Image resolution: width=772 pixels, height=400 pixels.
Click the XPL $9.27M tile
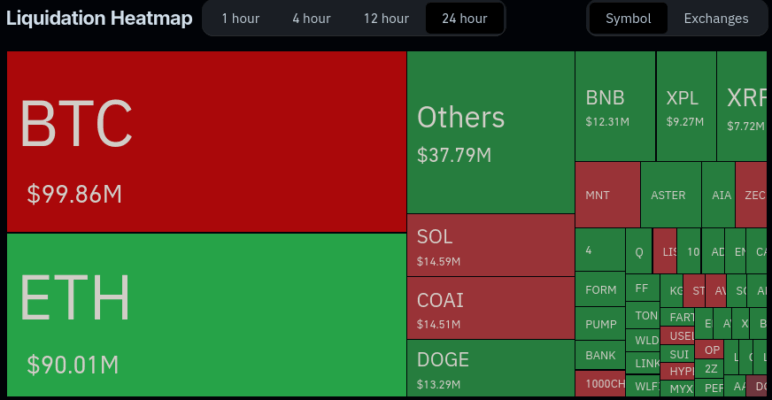click(686, 106)
